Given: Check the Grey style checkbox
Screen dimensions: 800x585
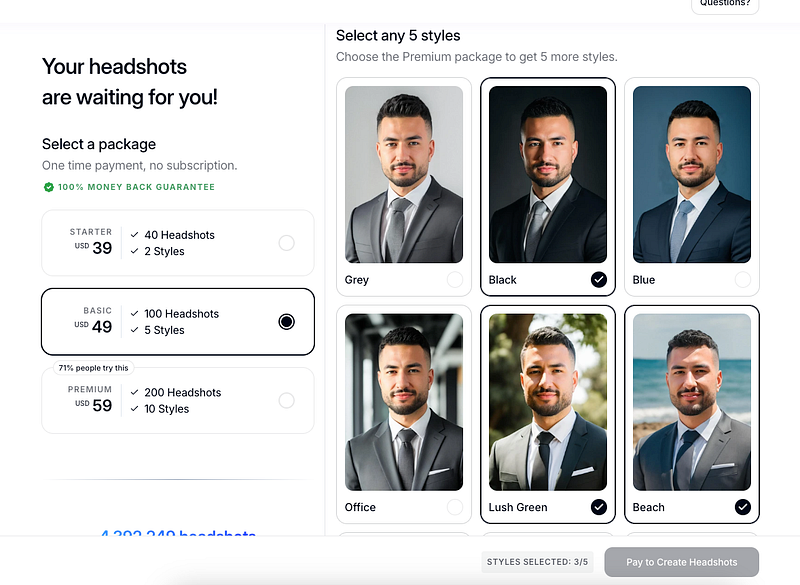Looking at the screenshot, I should click(x=455, y=280).
